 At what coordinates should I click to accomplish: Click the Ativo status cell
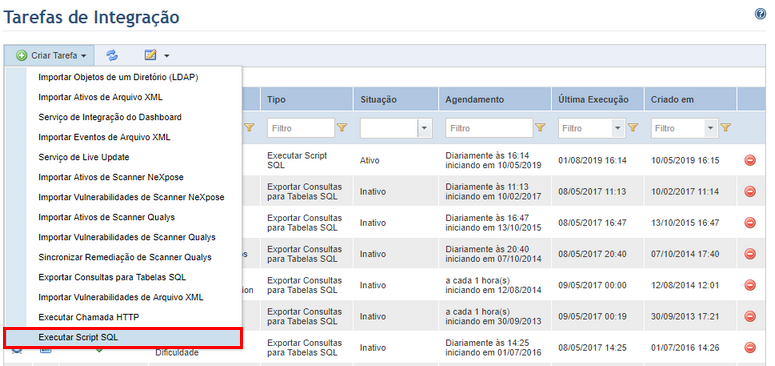[370, 161]
